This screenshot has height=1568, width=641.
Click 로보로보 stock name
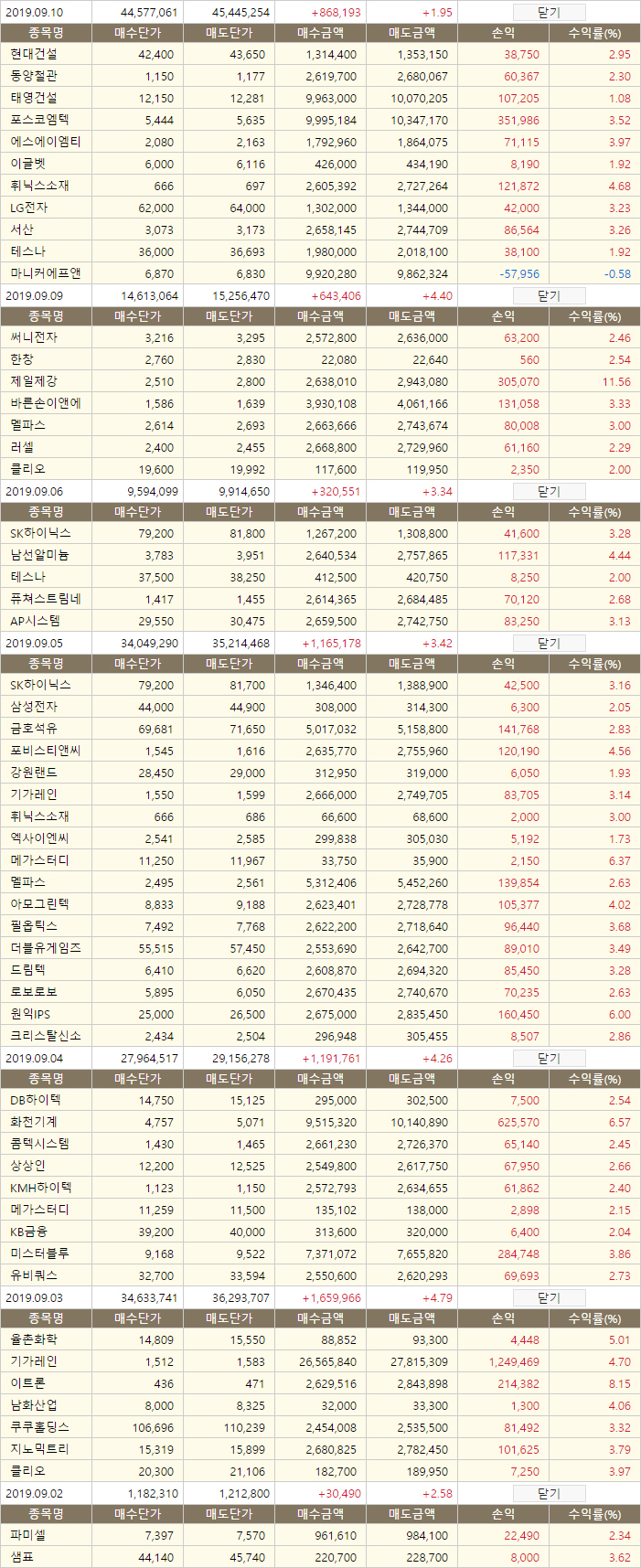[33, 992]
